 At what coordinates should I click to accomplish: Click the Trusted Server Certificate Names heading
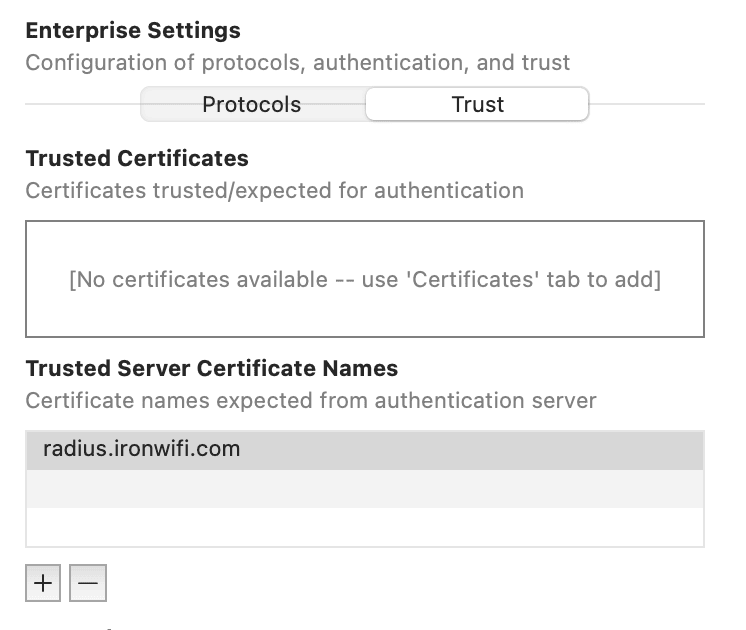click(212, 368)
